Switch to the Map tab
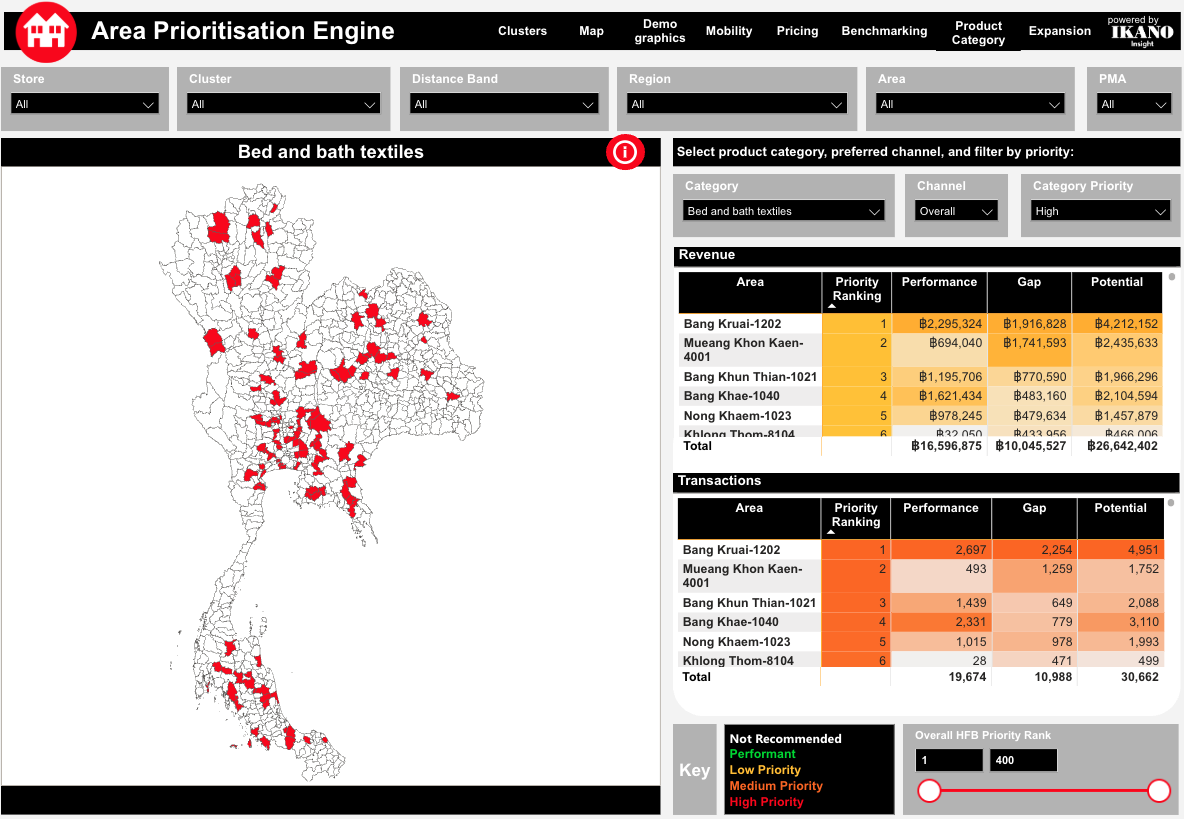1184x819 pixels. pos(591,31)
